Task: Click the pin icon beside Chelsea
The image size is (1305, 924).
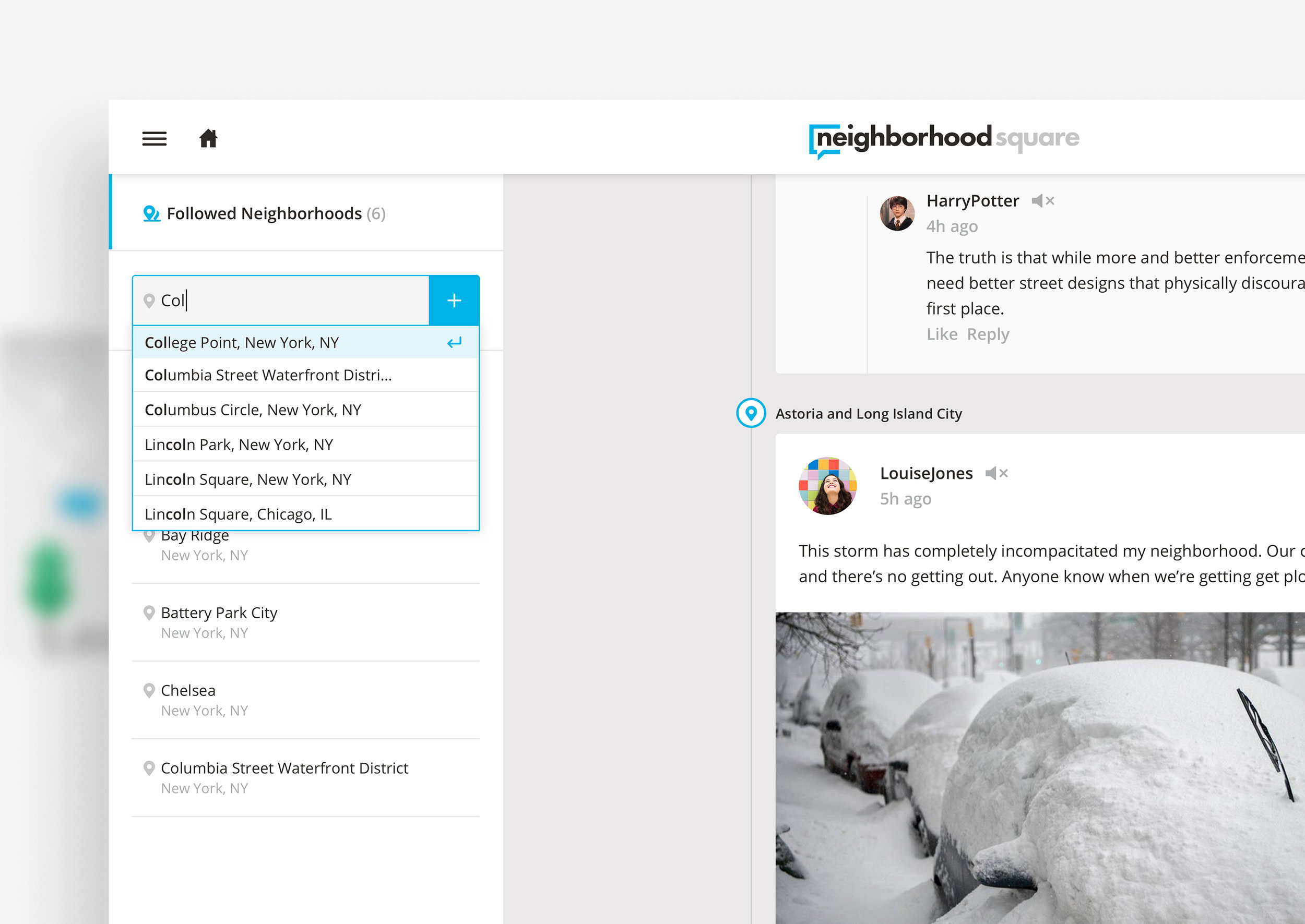Action: [x=149, y=691]
